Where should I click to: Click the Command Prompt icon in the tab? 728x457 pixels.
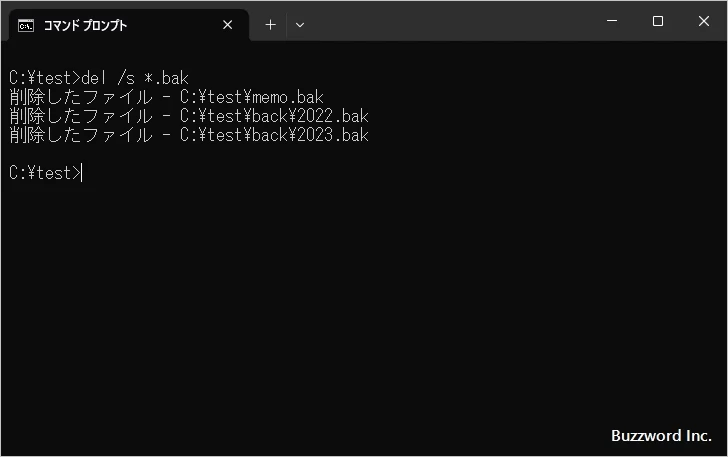[x=26, y=25]
